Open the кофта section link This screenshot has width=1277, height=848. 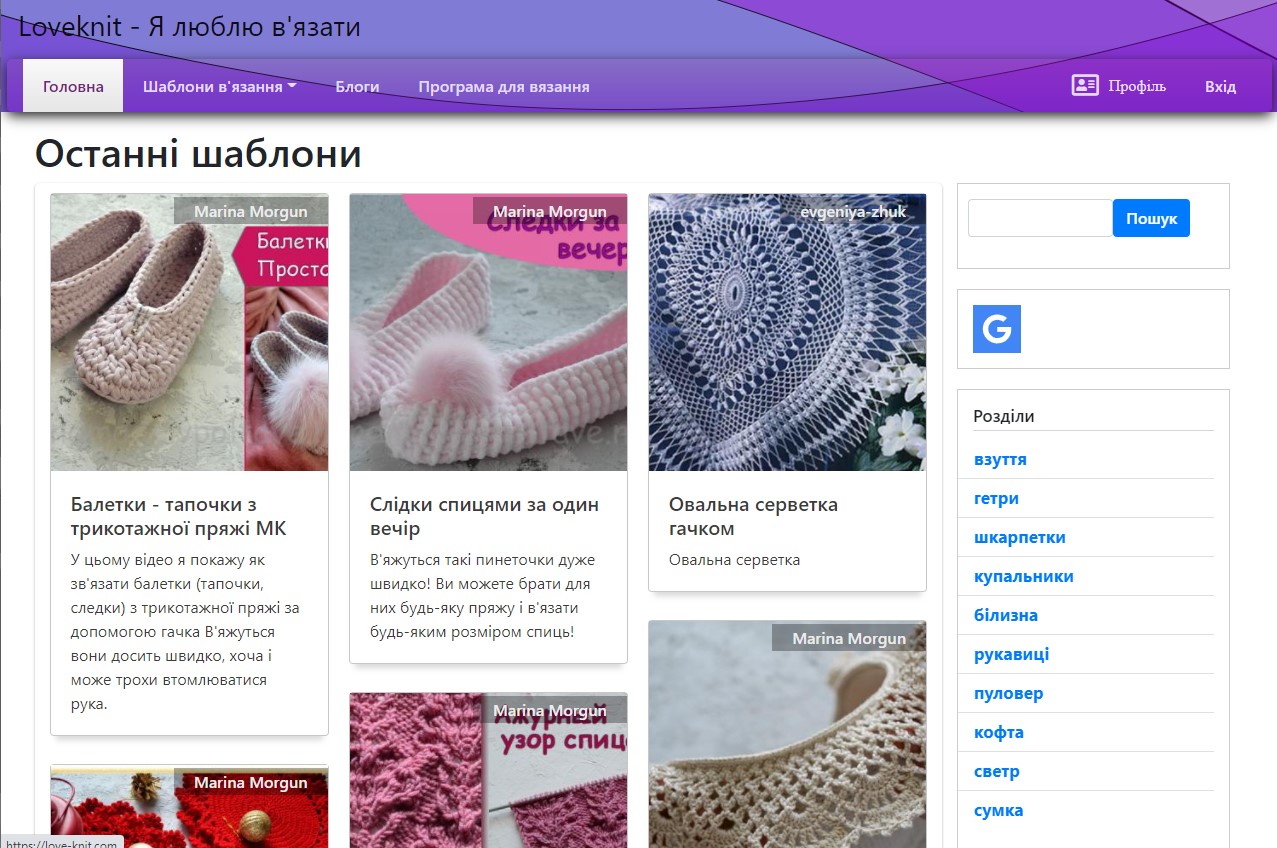(x=999, y=732)
